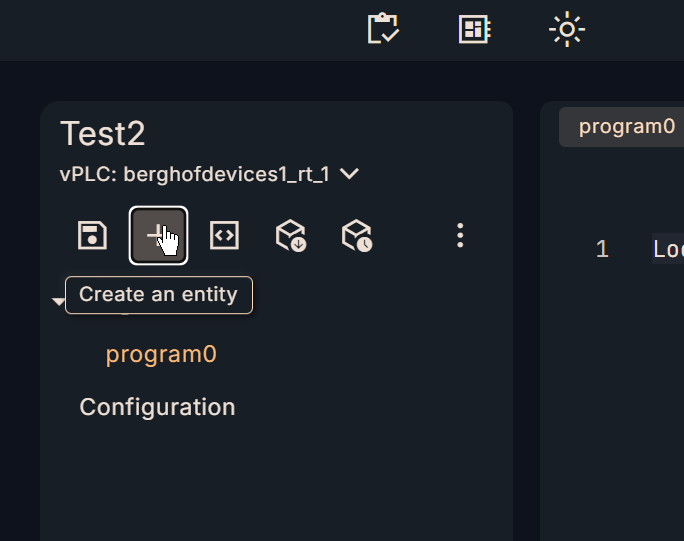Expand the vPLC selector chevron

[x=349, y=174]
